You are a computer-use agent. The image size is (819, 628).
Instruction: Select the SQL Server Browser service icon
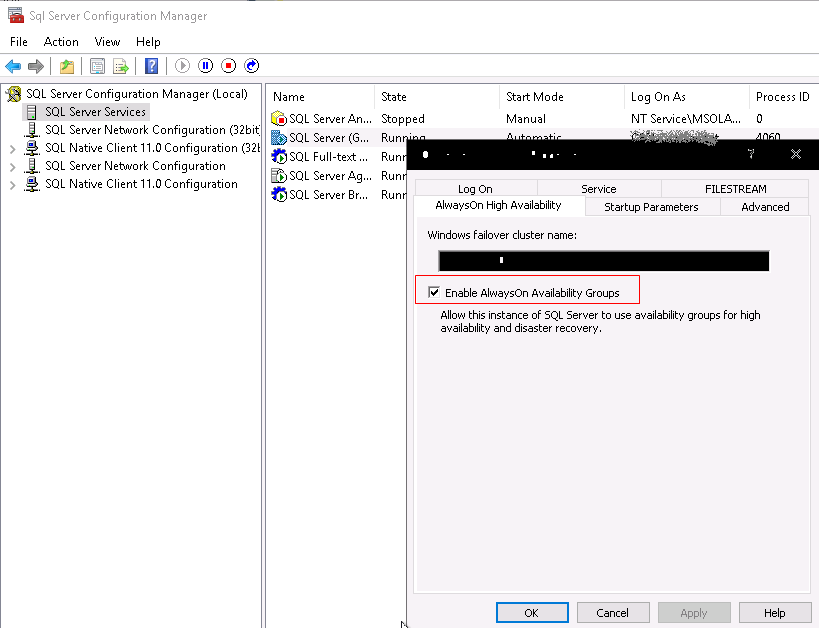pos(278,194)
